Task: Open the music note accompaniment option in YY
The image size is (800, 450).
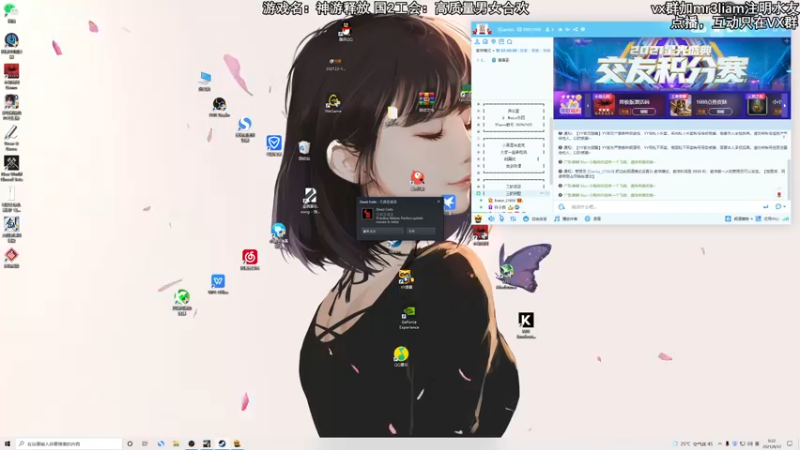Action: click(x=565, y=218)
